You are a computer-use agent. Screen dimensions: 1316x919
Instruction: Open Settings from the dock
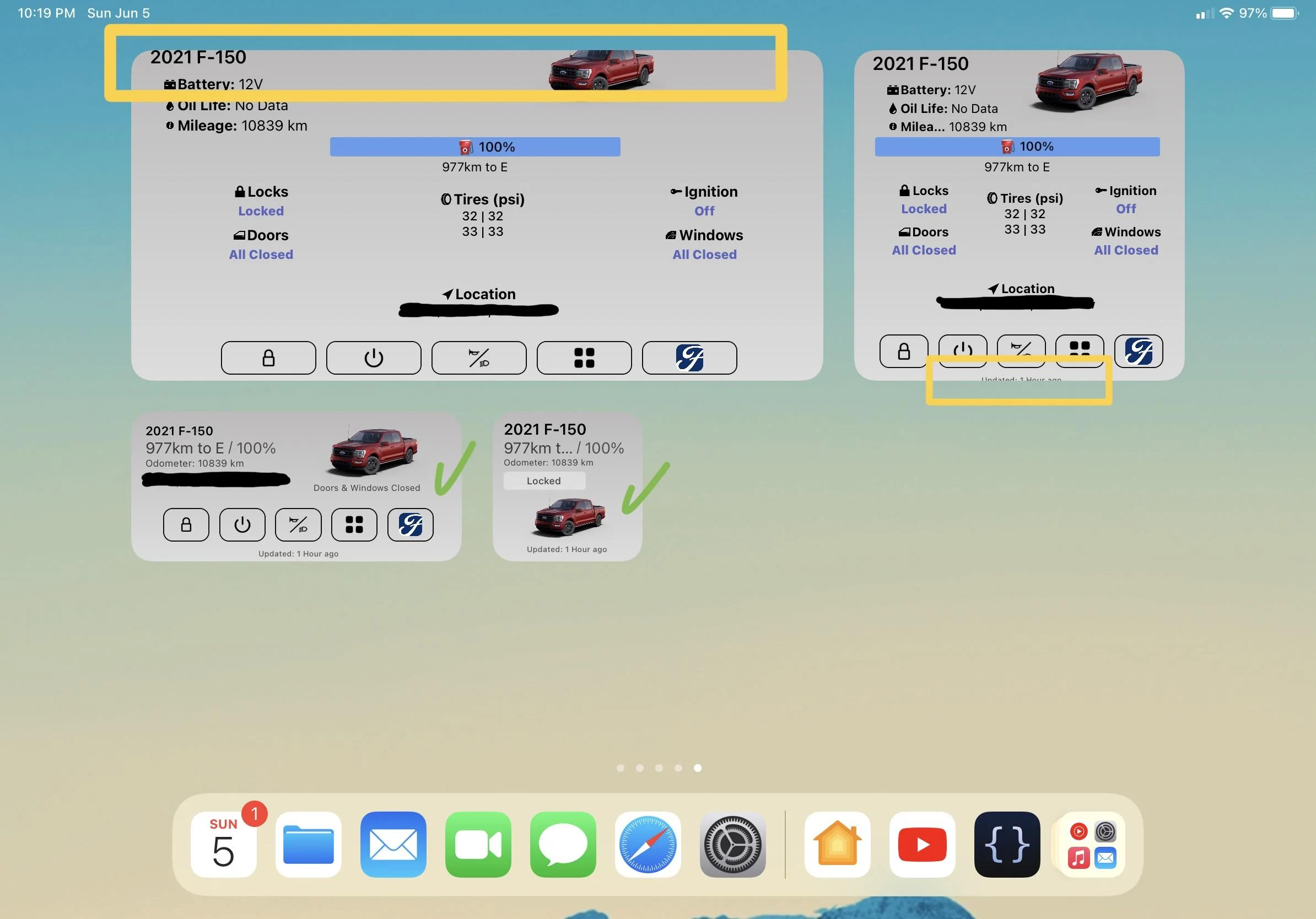pos(732,845)
